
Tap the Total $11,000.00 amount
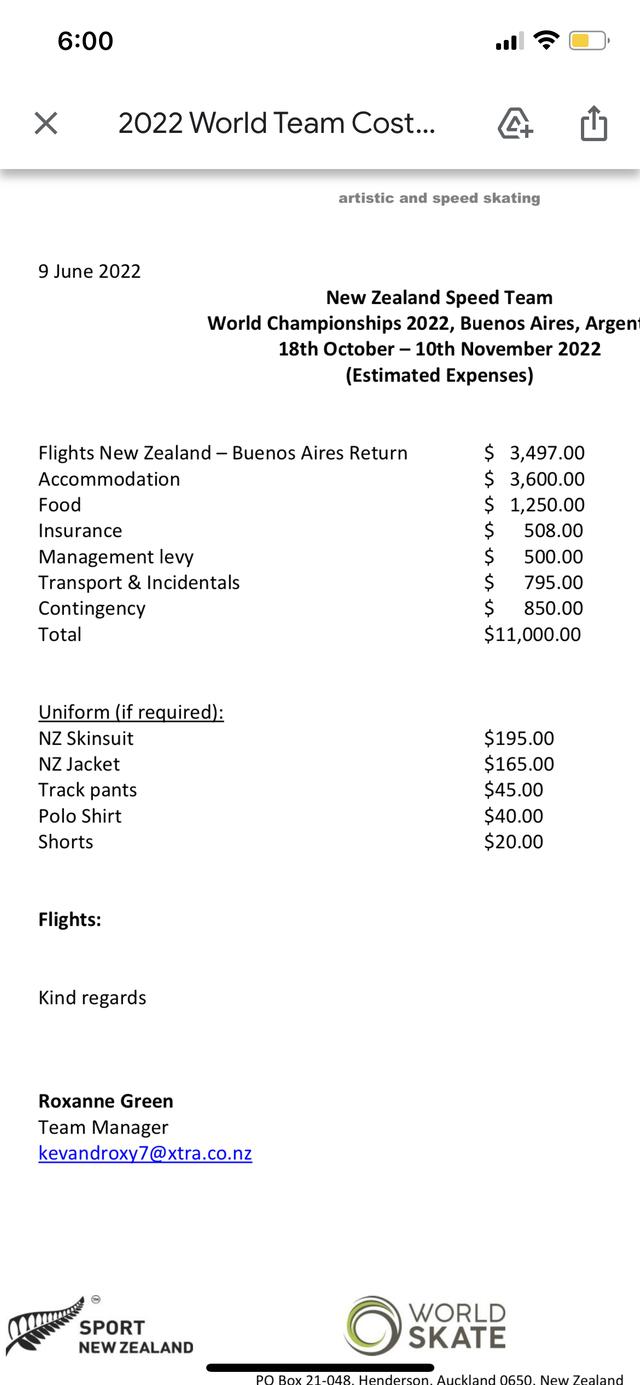(x=532, y=634)
